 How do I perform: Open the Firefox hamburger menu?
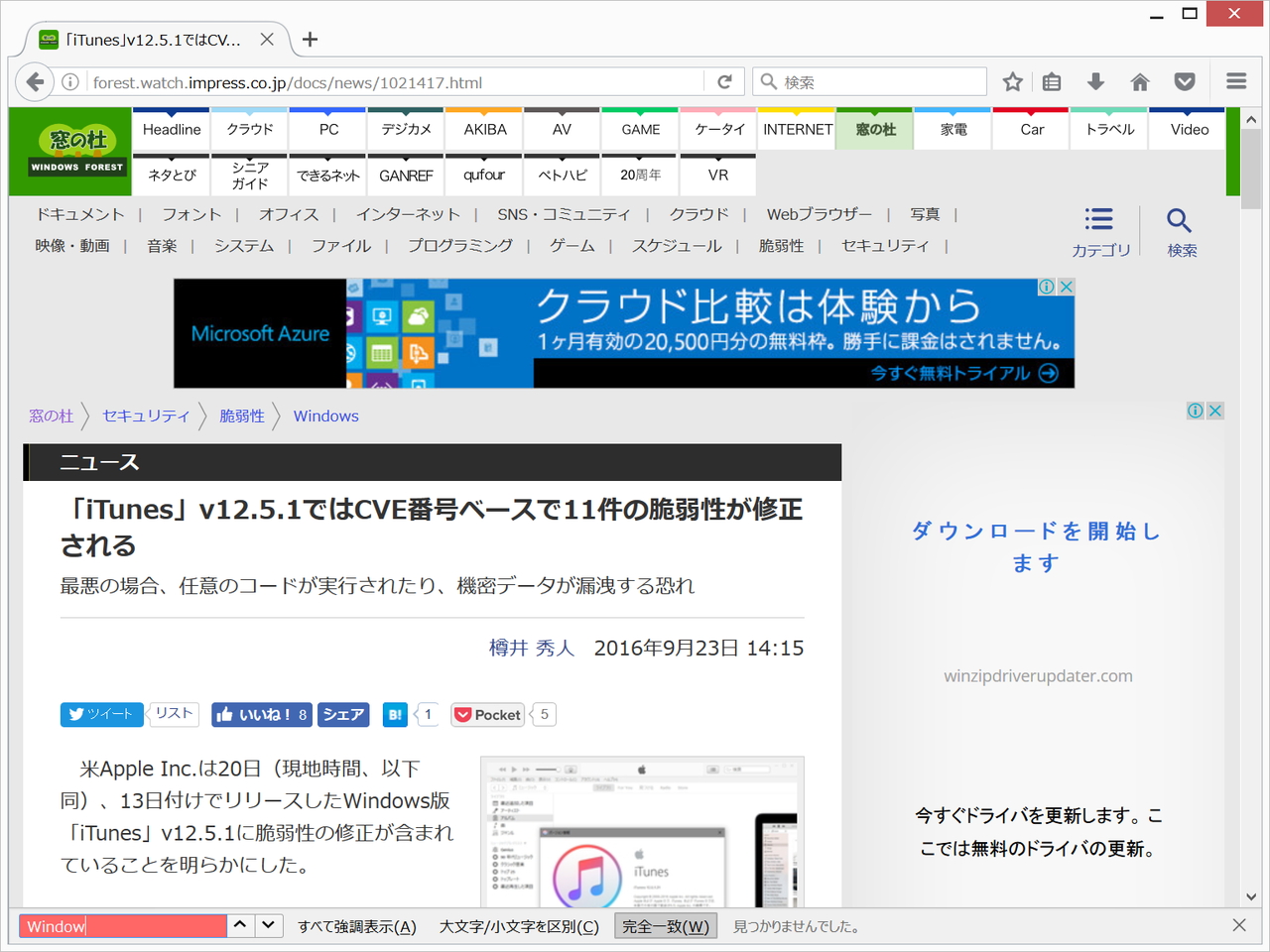1234,82
